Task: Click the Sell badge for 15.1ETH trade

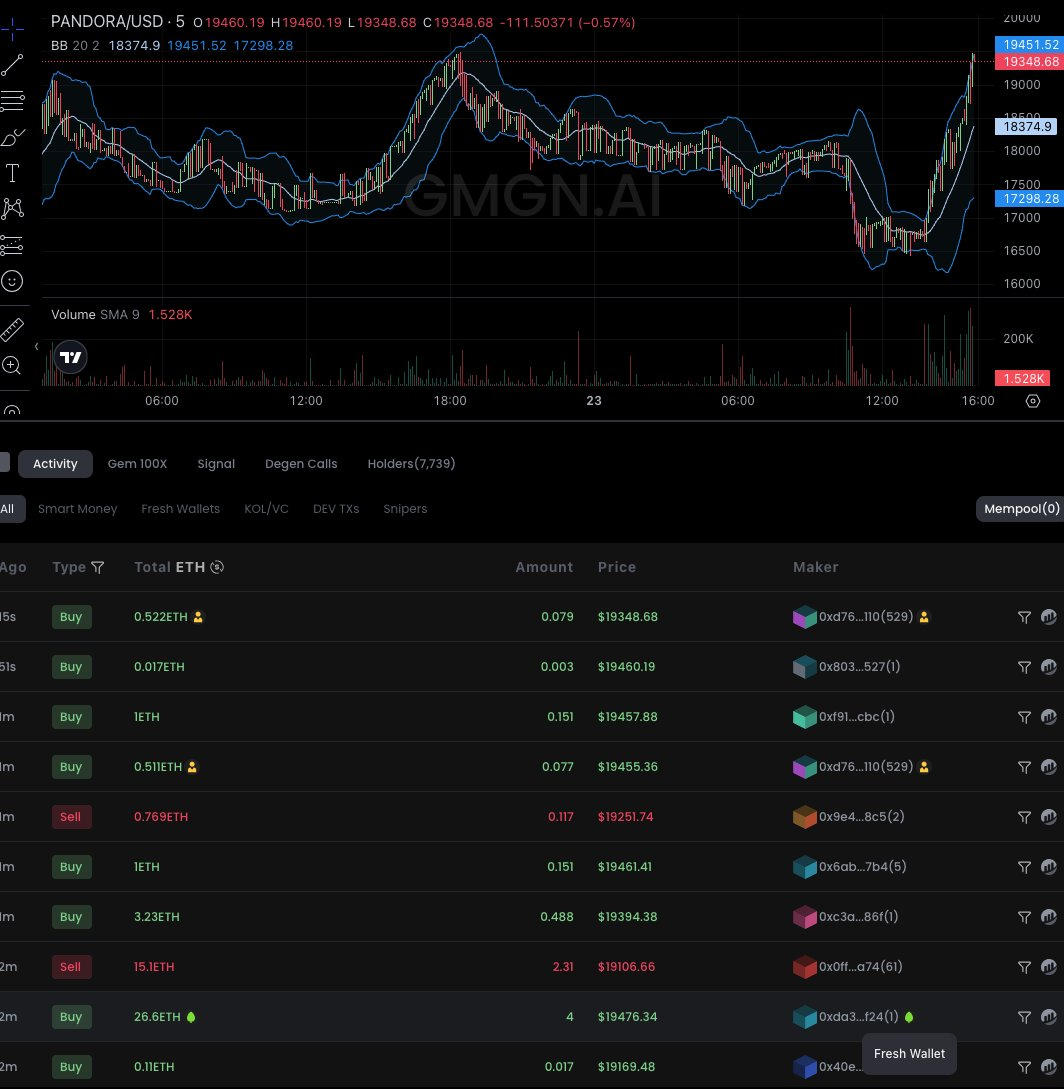Action: [x=71, y=967]
